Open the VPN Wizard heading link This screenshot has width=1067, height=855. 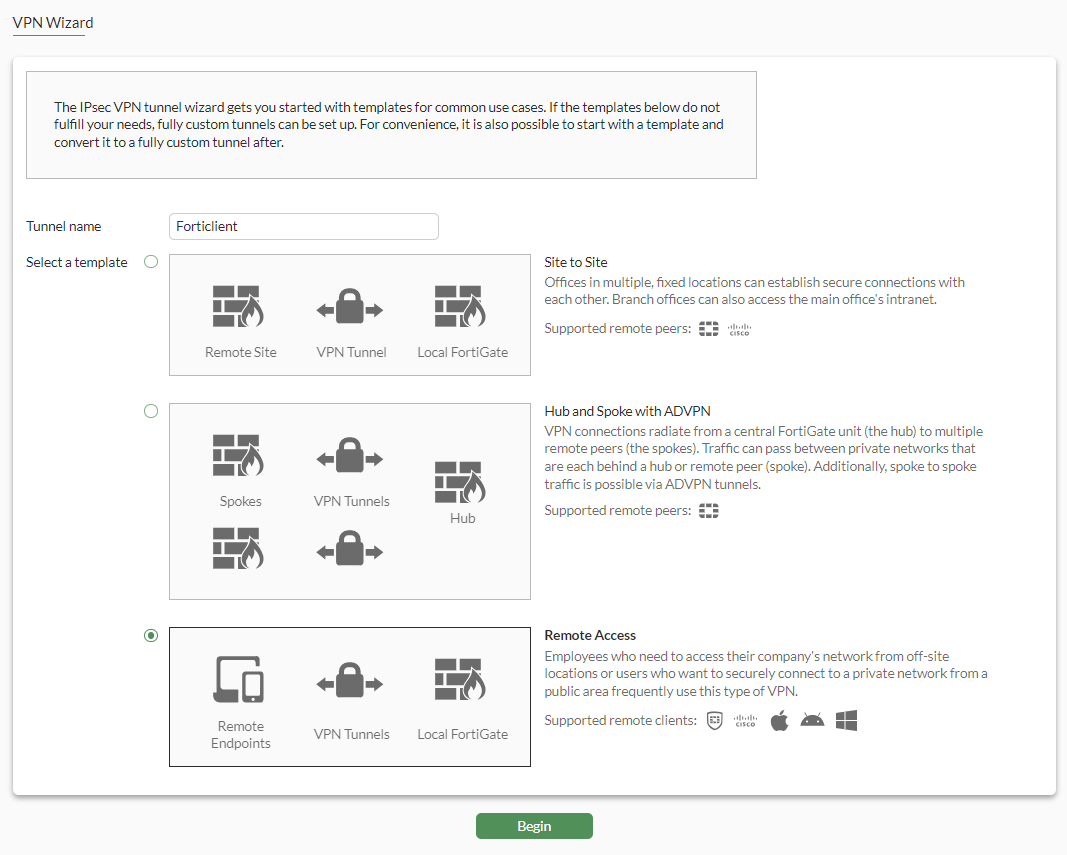(50, 23)
